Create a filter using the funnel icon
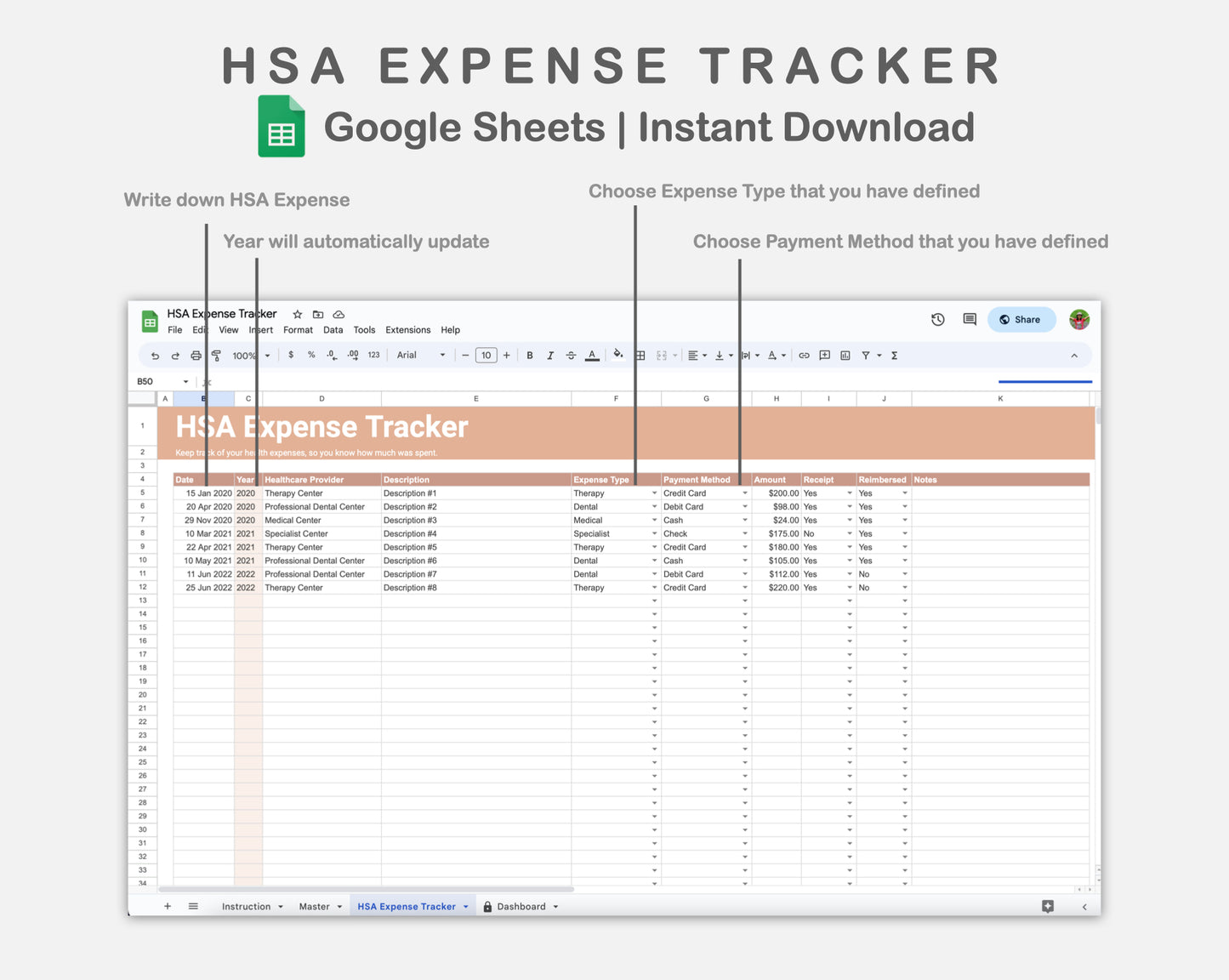The width and height of the screenshot is (1229, 980). point(867,355)
